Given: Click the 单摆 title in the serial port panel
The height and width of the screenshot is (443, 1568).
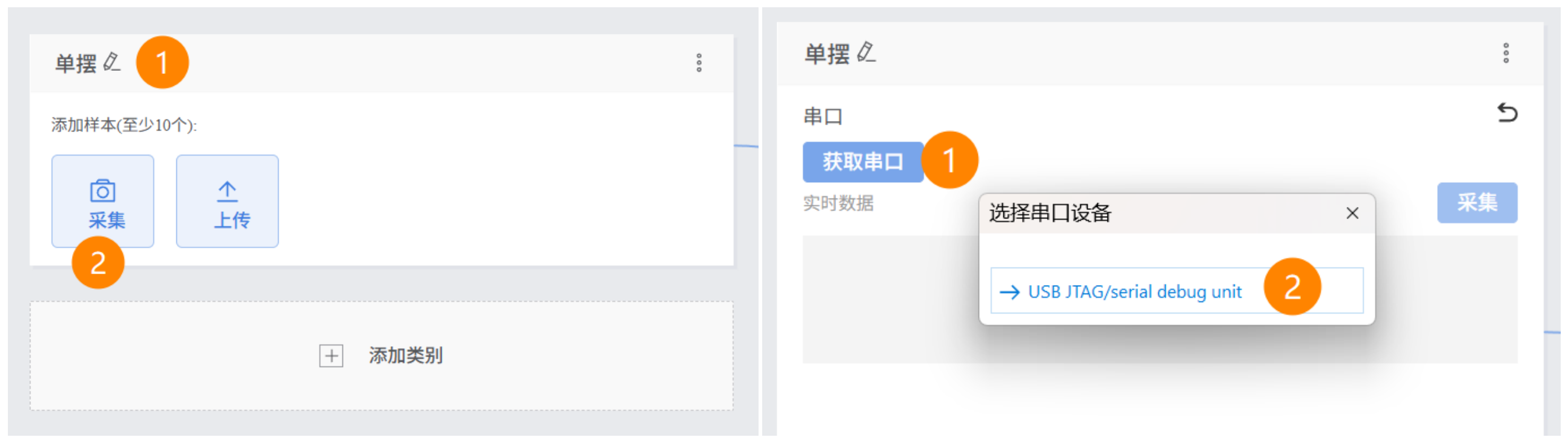Looking at the screenshot, I should [x=826, y=54].
